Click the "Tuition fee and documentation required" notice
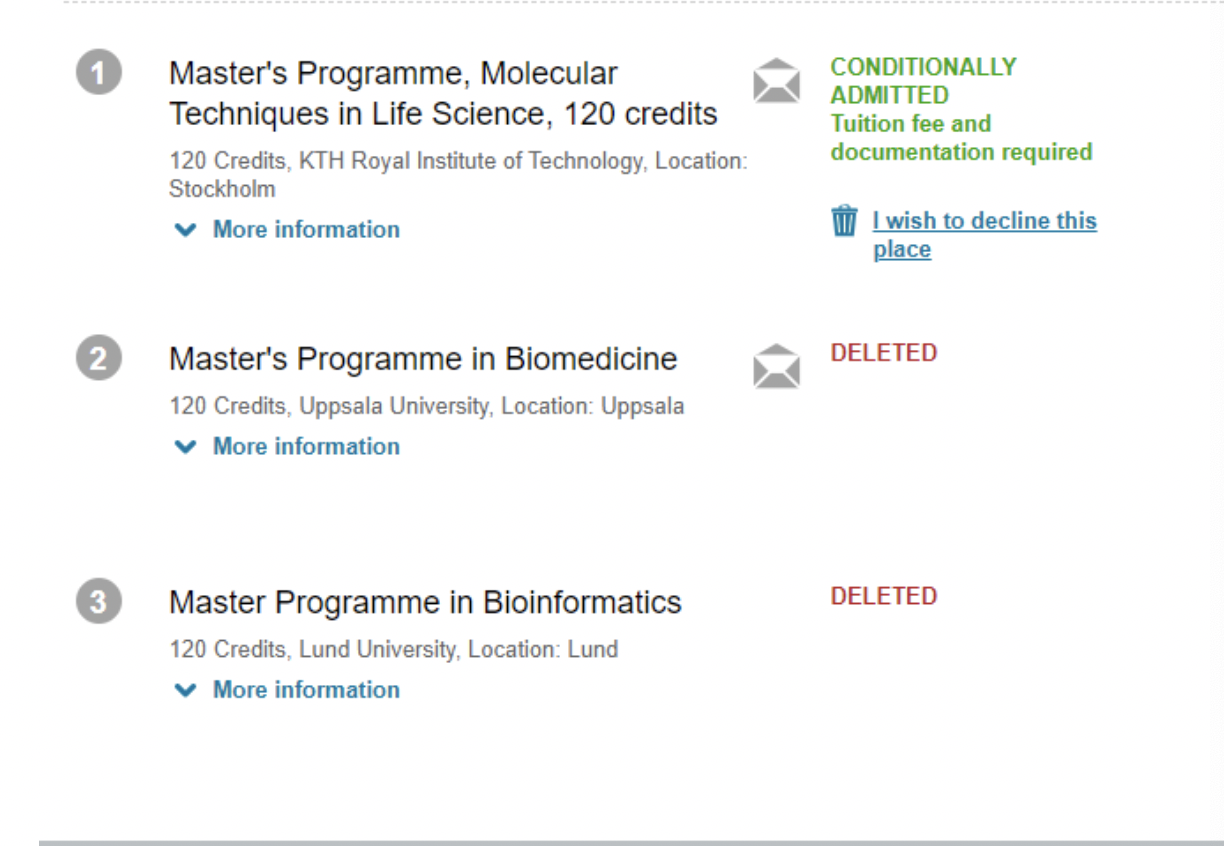The width and height of the screenshot is (1224, 846). pyautogui.click(x=960, y=138)
